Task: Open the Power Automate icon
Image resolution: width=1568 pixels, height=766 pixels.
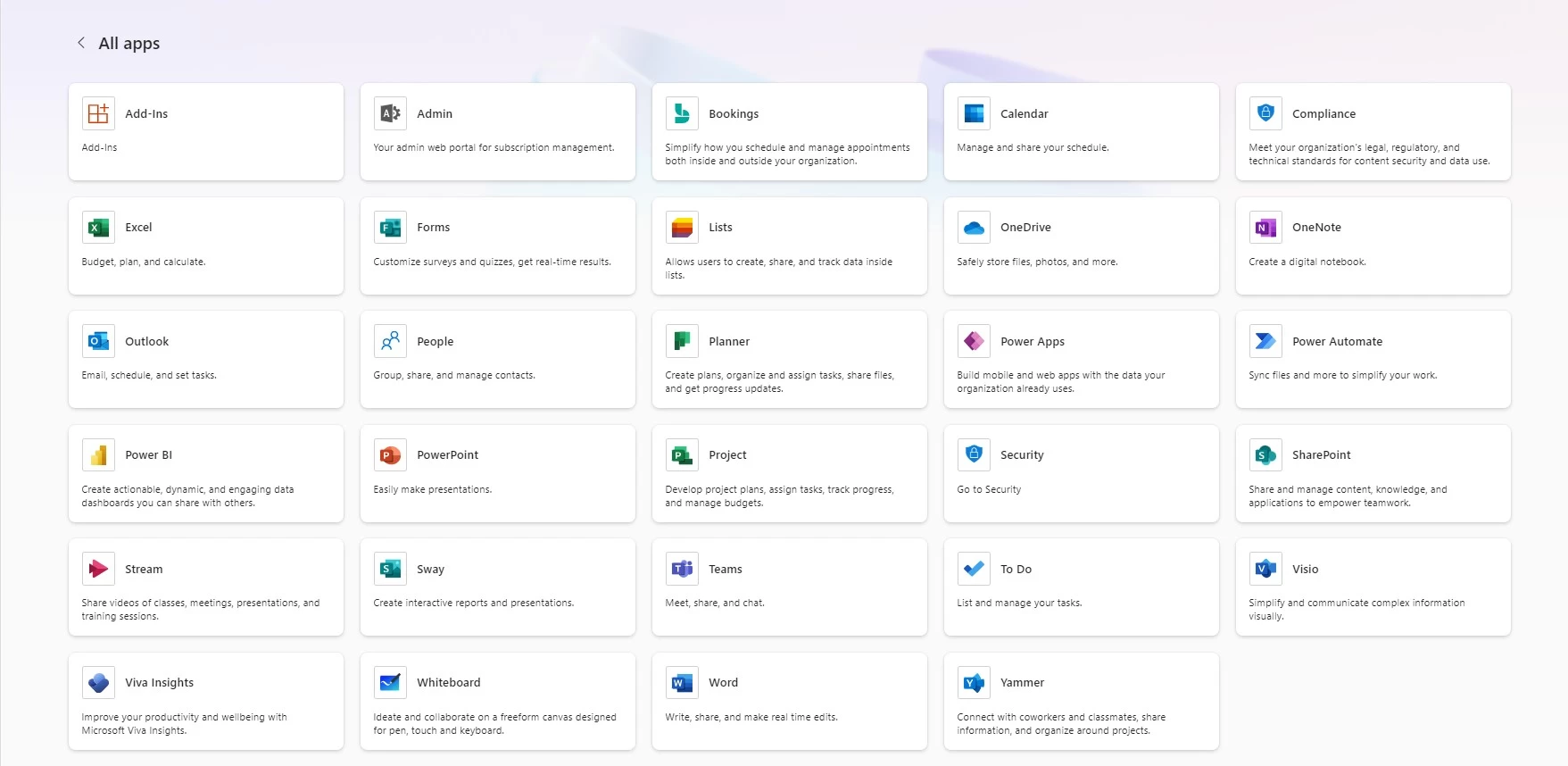Action: [1265, 341]
